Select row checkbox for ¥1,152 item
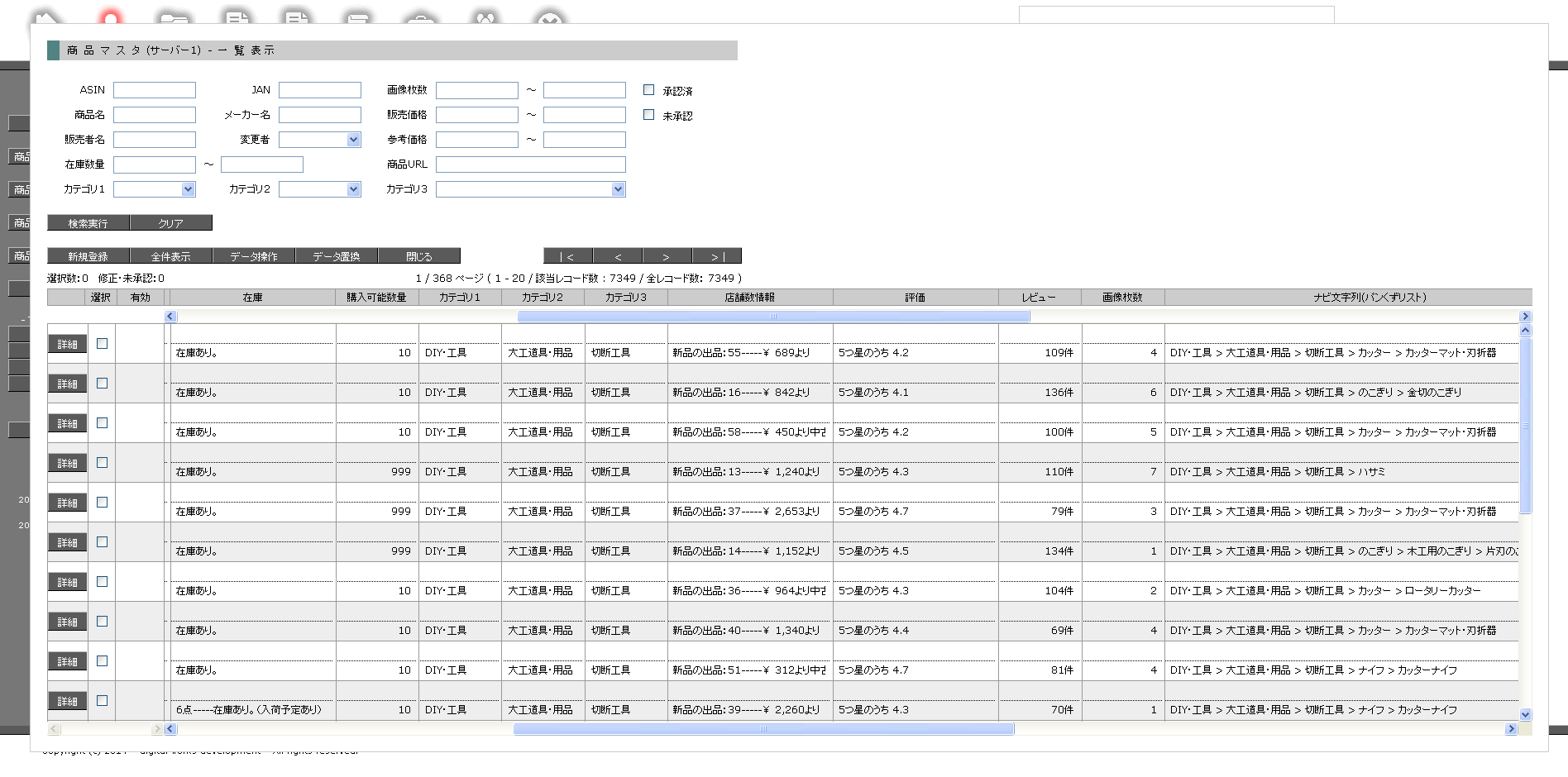The image size is (1568, 777). coord(102,541)
